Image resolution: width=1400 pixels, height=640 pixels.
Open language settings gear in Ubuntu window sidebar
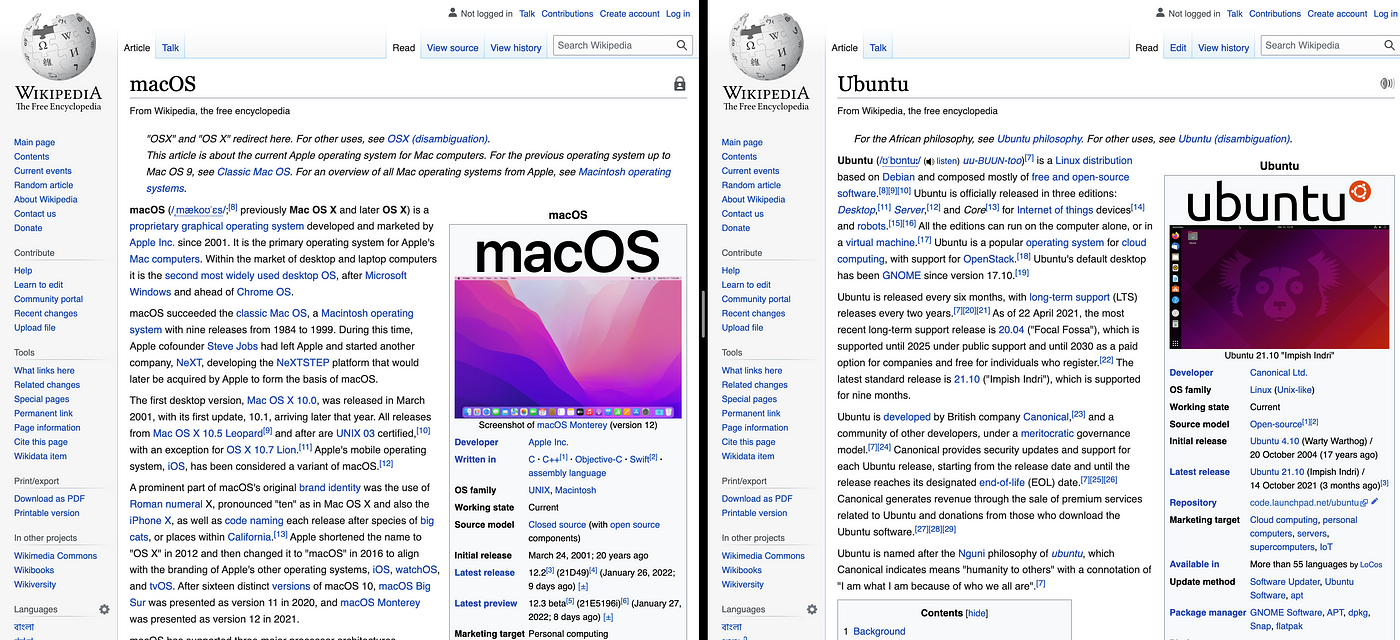[812, 609]
